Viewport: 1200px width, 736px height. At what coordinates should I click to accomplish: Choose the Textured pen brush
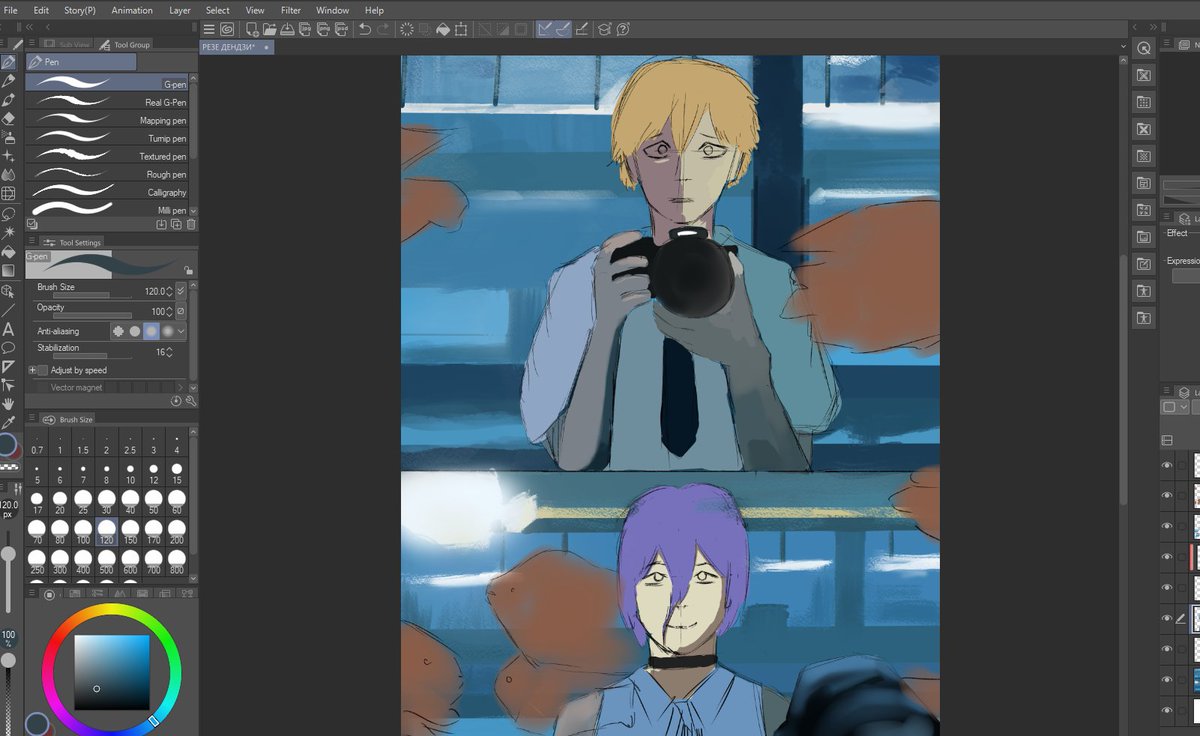[107, 156]
